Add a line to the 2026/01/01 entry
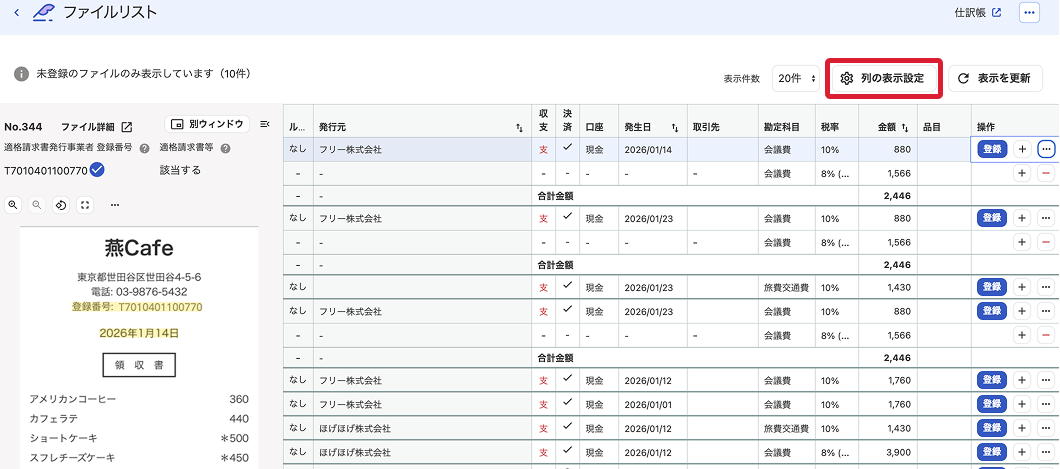 tap(1022, 404)
